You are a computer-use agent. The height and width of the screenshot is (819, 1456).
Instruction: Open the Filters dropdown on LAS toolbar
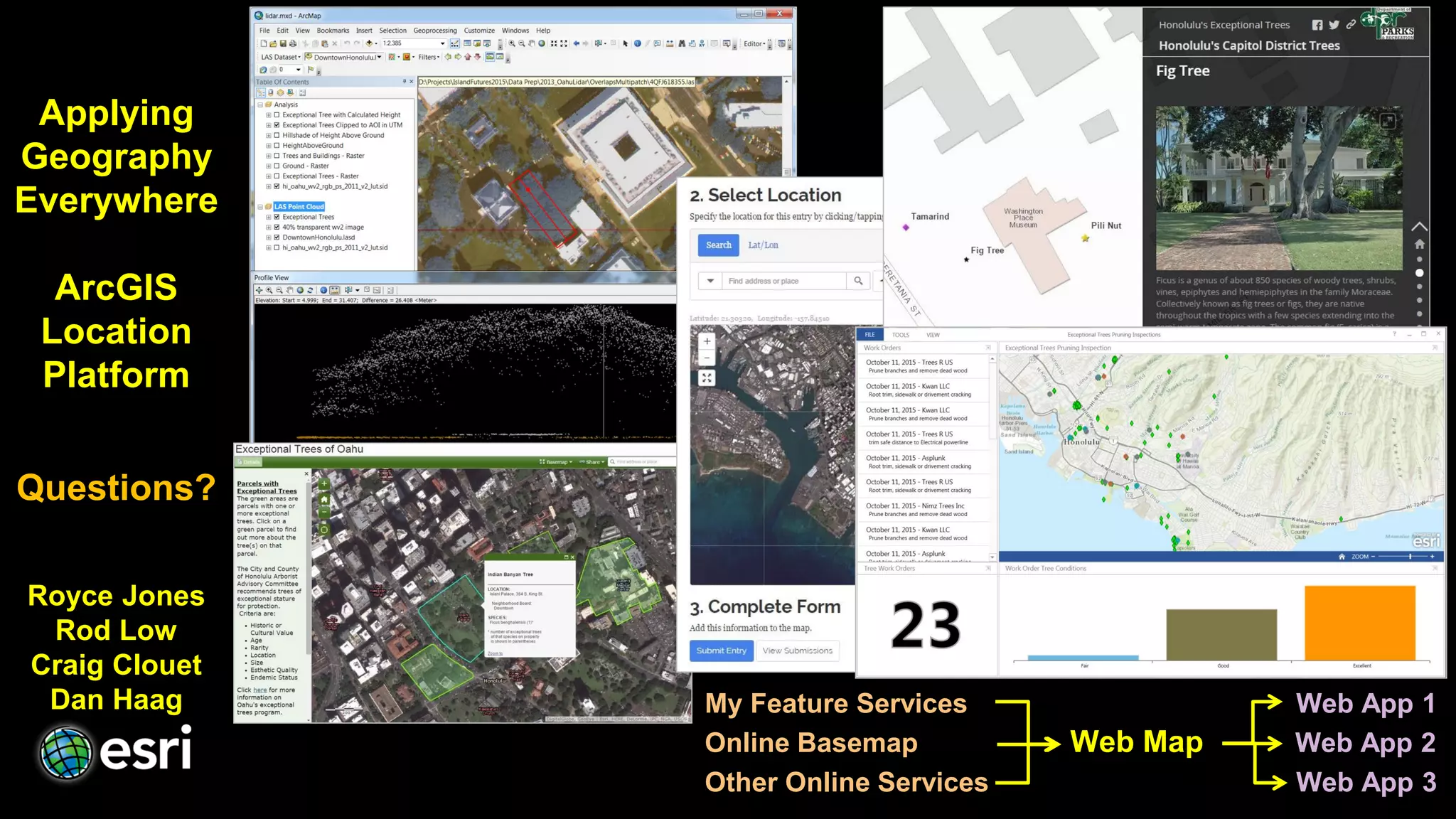coord(429,57)
